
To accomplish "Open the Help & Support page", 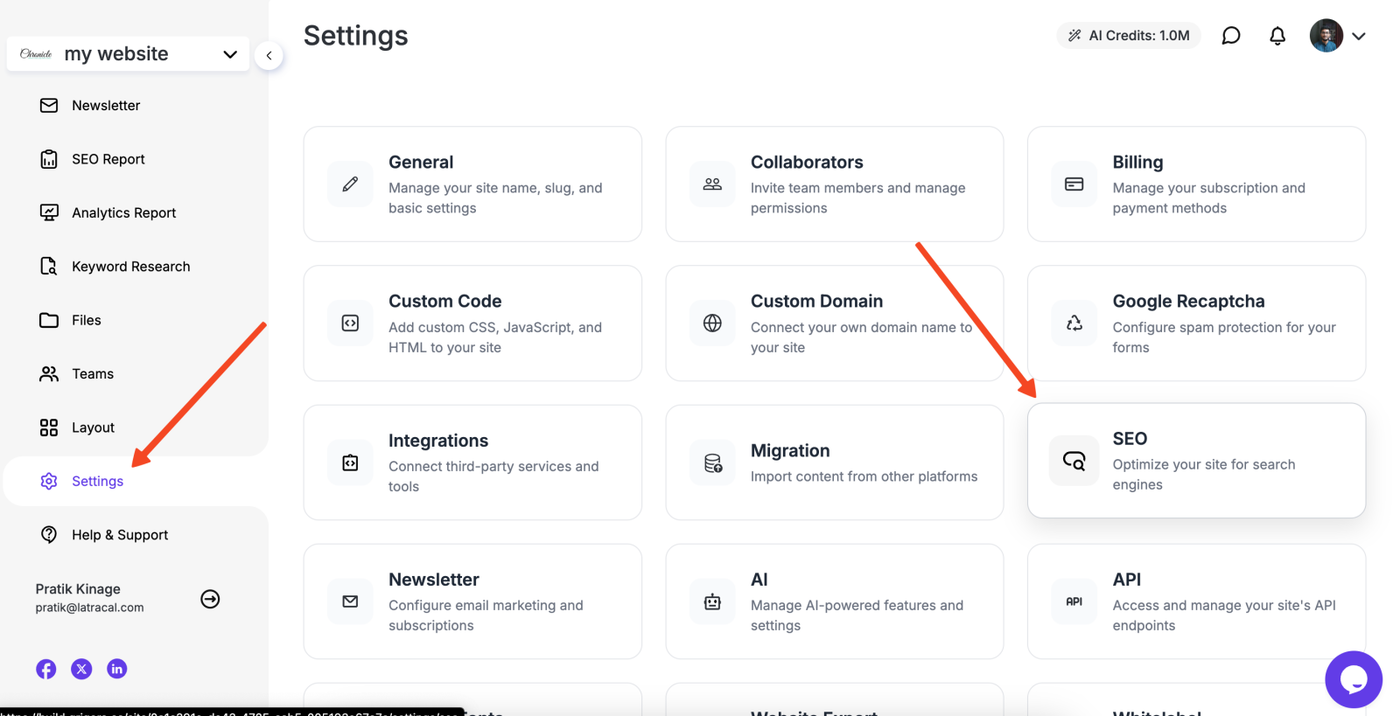I will [x=119, y=535].
